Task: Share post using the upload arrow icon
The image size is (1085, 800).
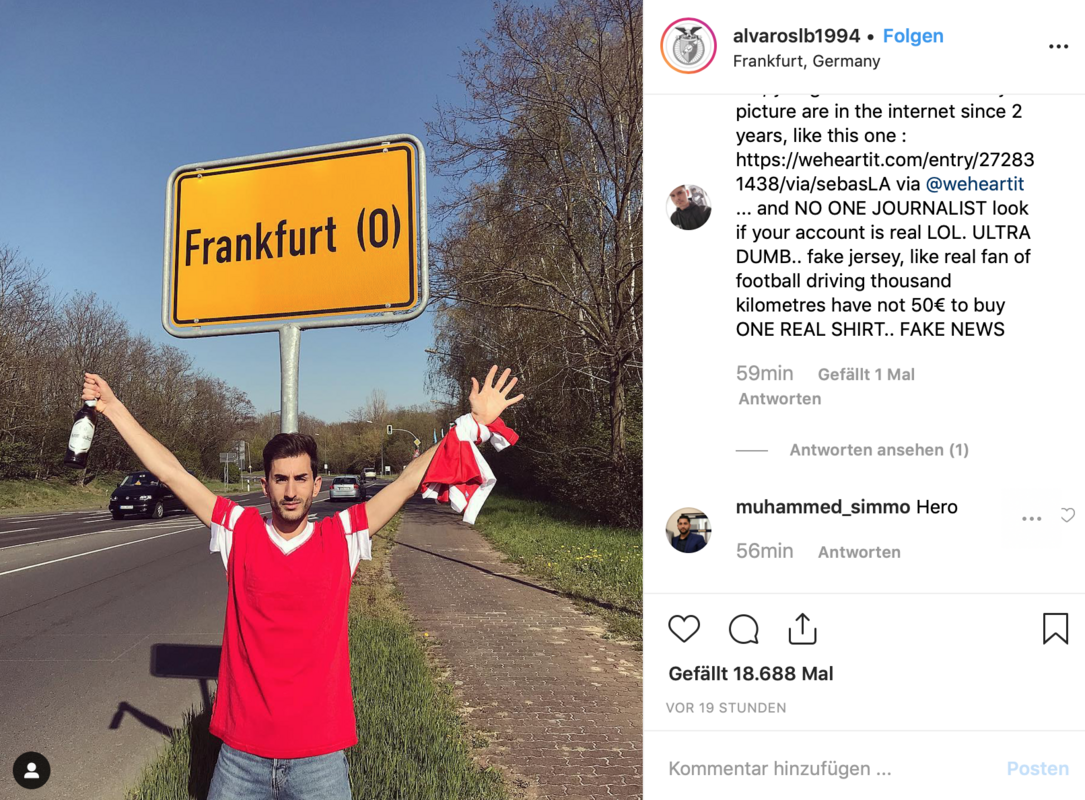Action: click(803, 628)
